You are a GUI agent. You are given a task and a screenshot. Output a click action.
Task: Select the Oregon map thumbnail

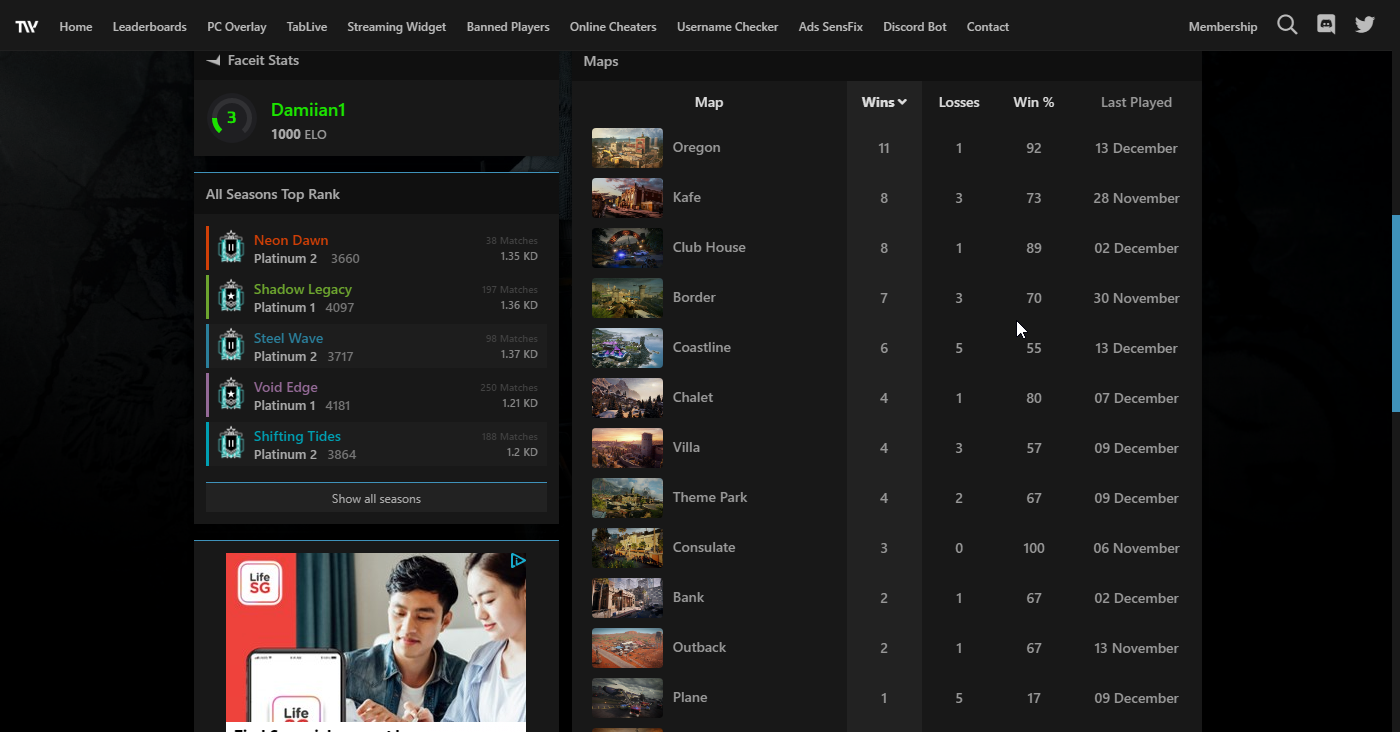[627, 148]
